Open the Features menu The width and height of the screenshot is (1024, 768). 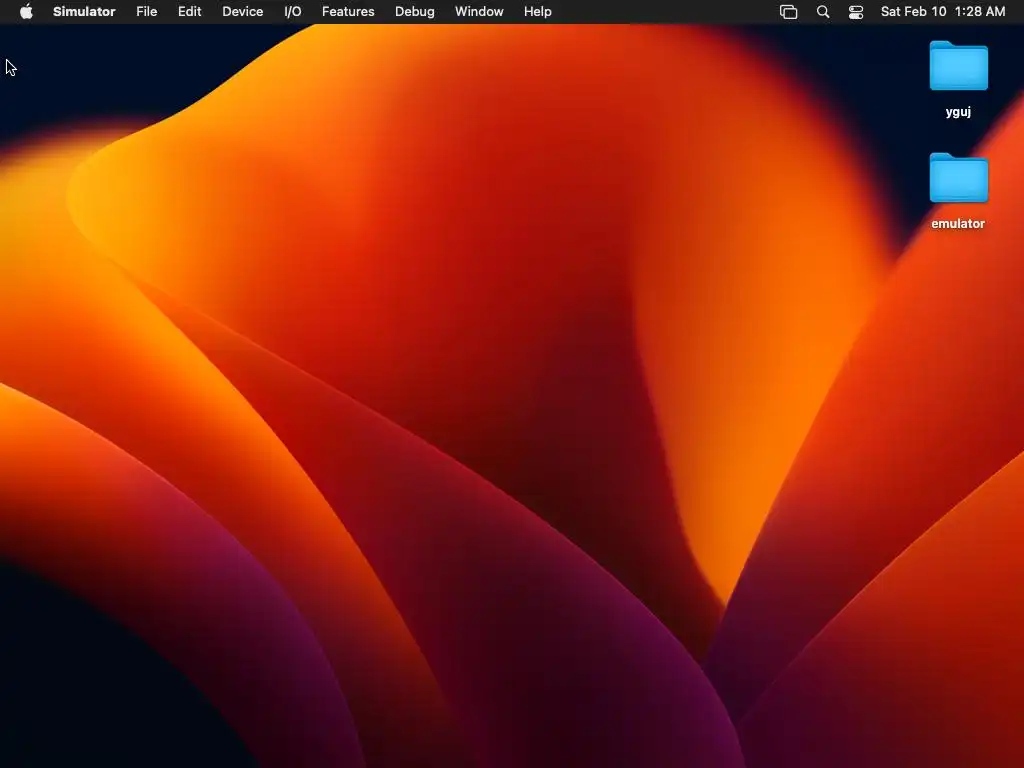click(348, 12)
